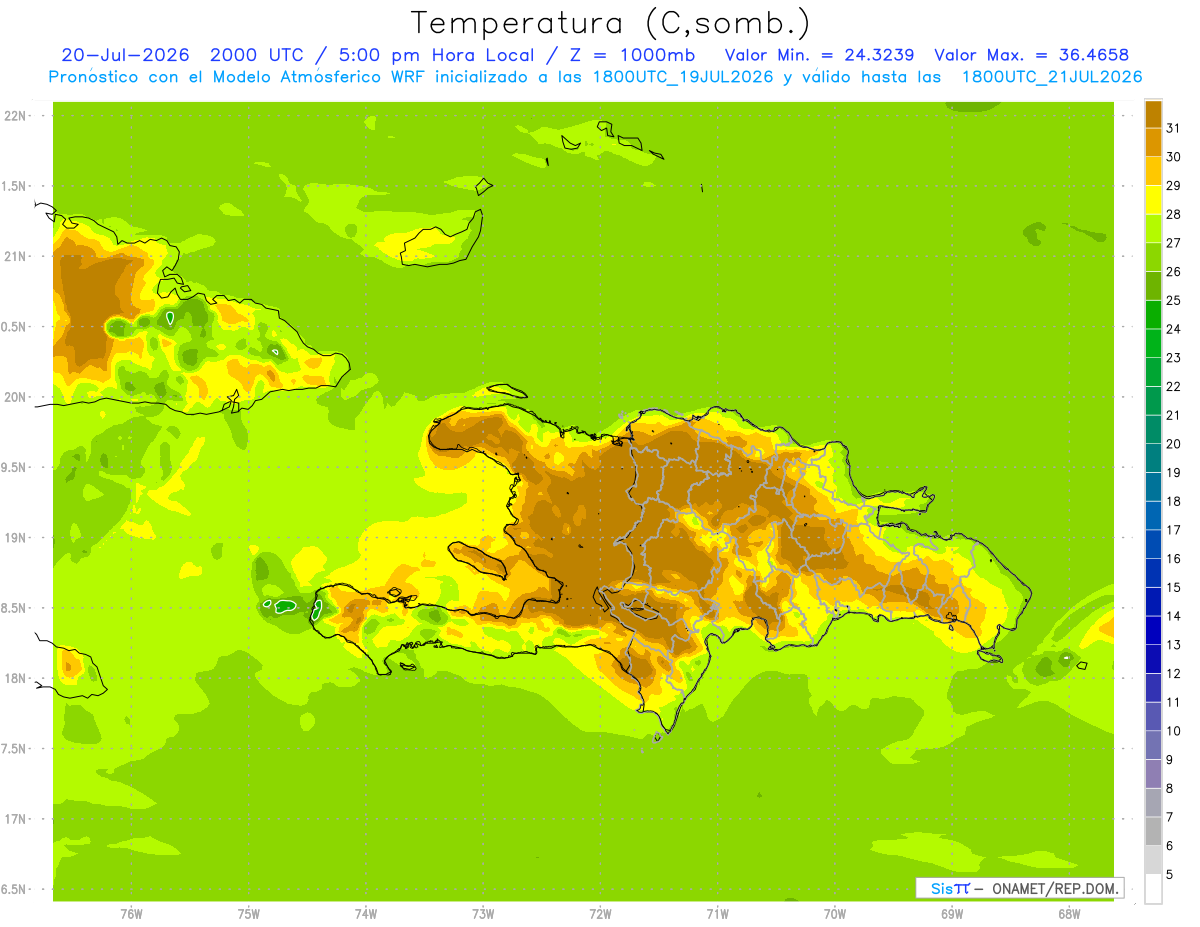
Task: Click the "71W" longitude axis label
Action: [x=717, y=914]
